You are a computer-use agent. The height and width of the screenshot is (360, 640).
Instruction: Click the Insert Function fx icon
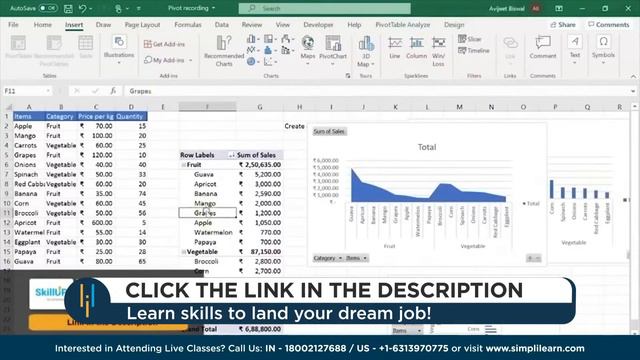point(113,91)
